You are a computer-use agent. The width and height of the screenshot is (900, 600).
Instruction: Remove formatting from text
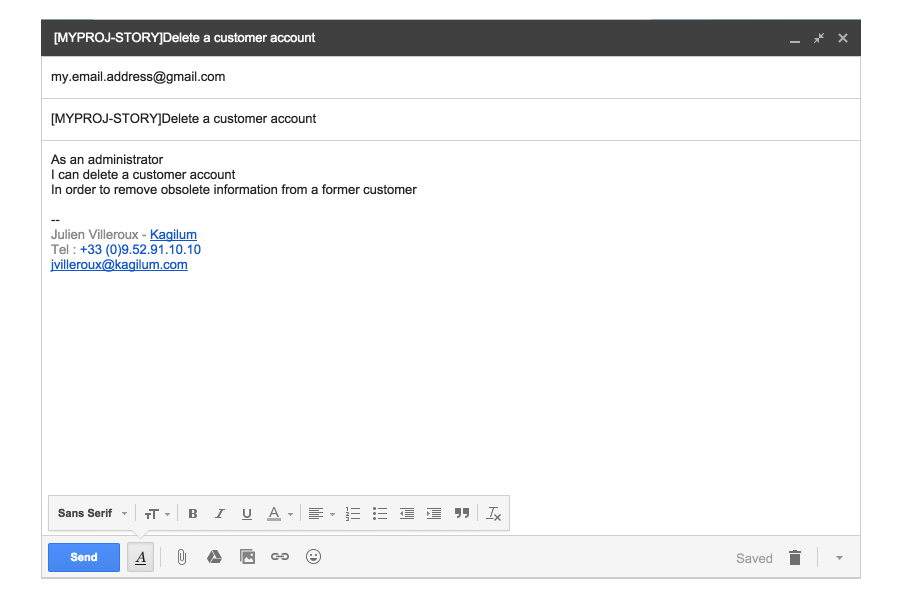click(x=494, y=513)
